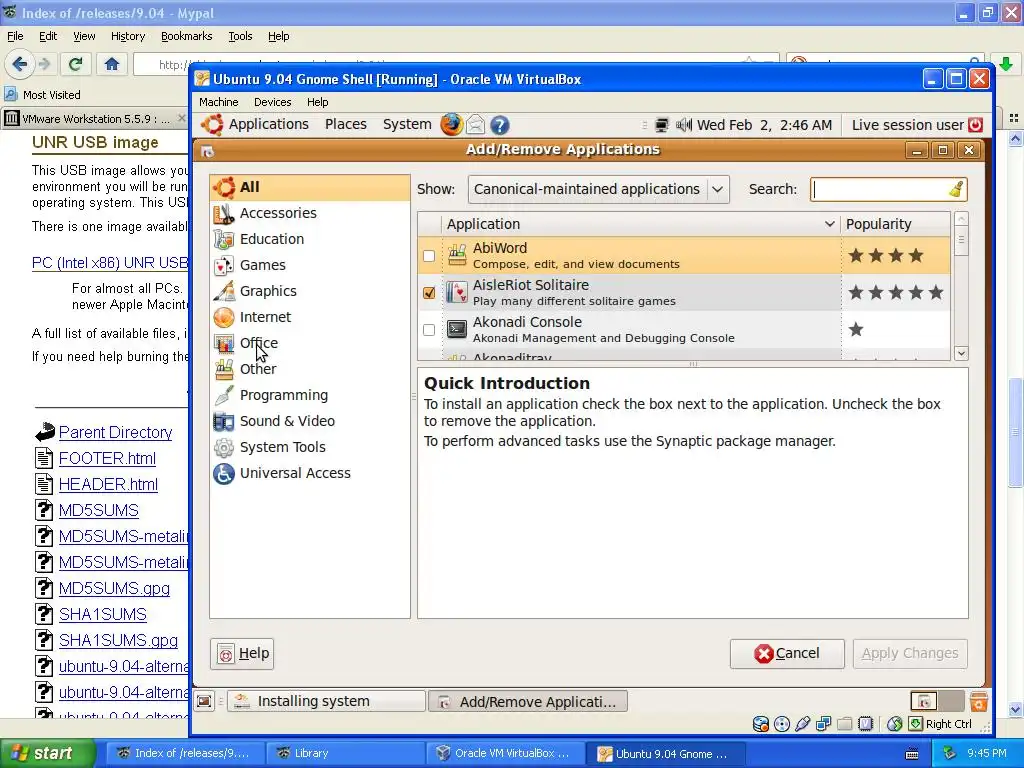The height and width of the screenshot is (768, 1024).
Task: Open the SHA1SUMS.gpg link
Action: click(118, 641)
